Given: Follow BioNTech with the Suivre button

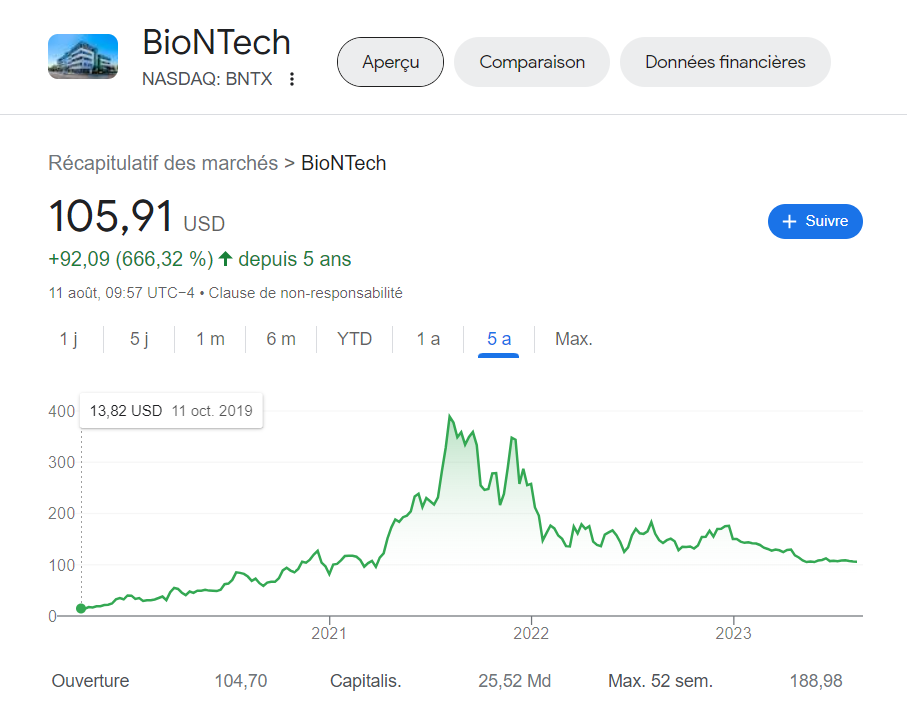Looking at the screenshot, I should [x=815, y=222].
